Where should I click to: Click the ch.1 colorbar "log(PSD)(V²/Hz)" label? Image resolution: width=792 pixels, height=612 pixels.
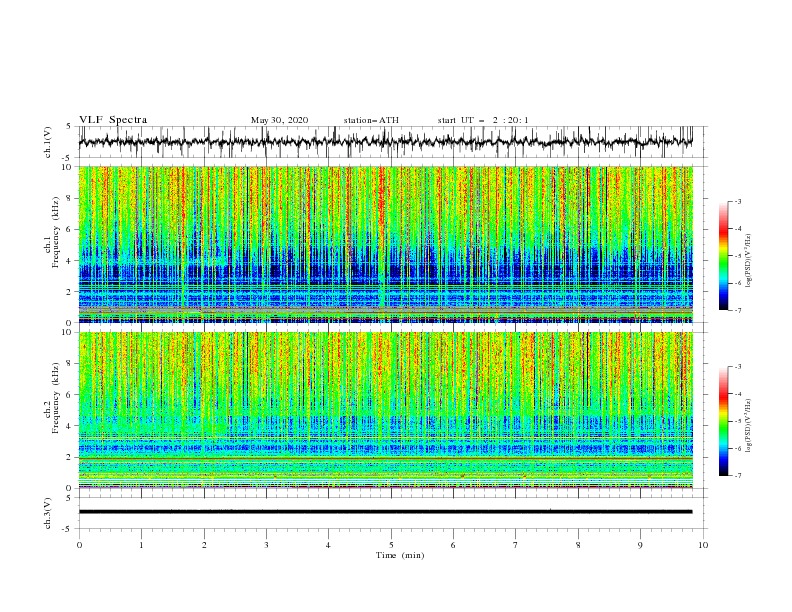[x=749, y=261]
